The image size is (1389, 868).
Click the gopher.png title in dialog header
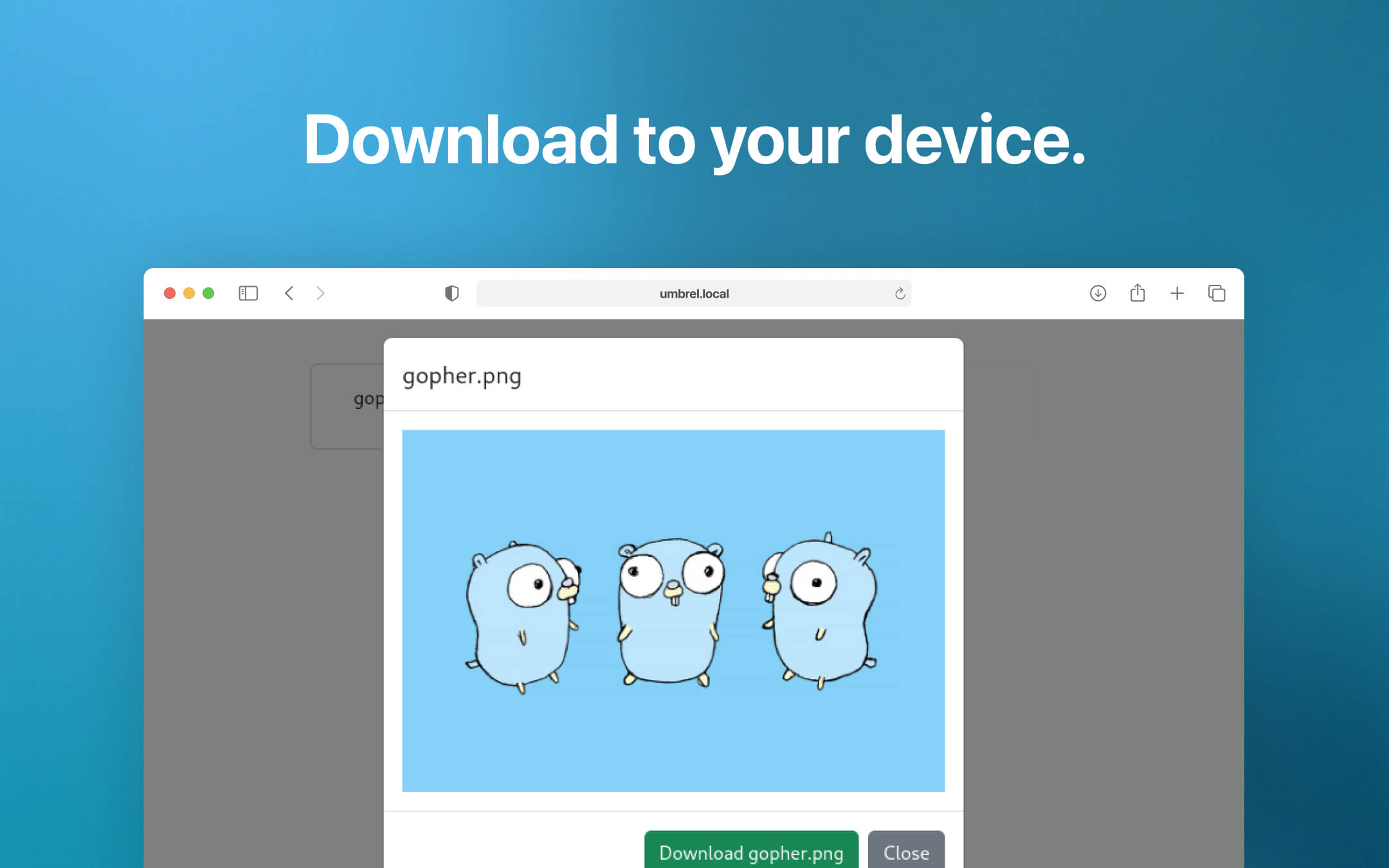pyautogui.click(x=462, y=376)
